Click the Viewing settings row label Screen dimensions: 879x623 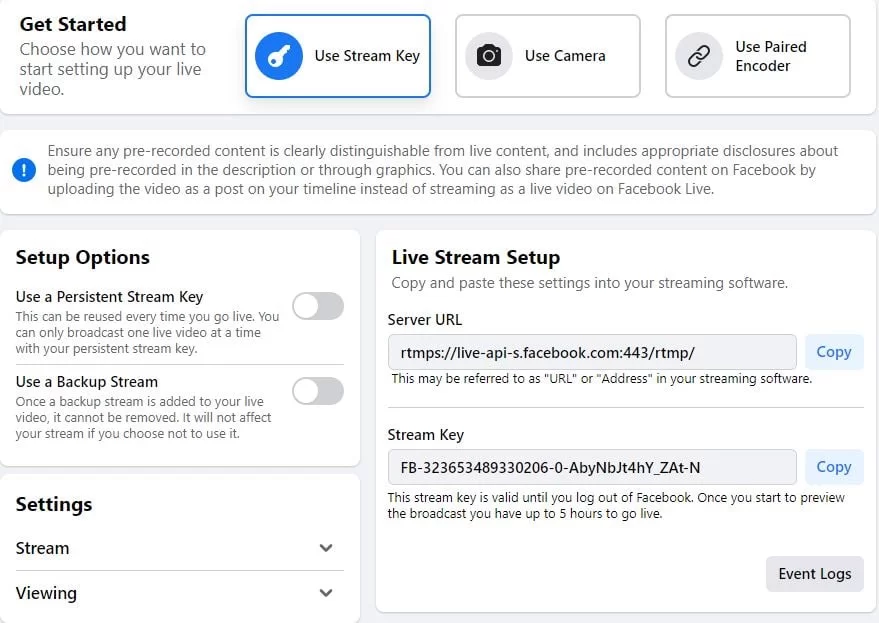click(x=46, y=593)
